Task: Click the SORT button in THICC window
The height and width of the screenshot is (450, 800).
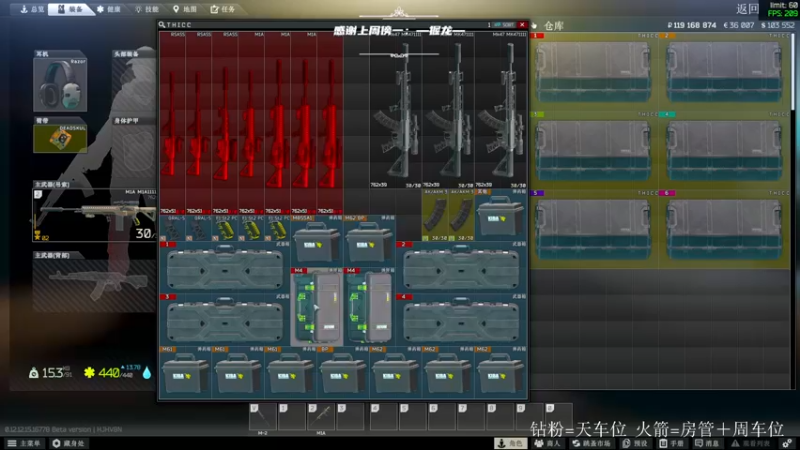Action: tap(505, 24)
